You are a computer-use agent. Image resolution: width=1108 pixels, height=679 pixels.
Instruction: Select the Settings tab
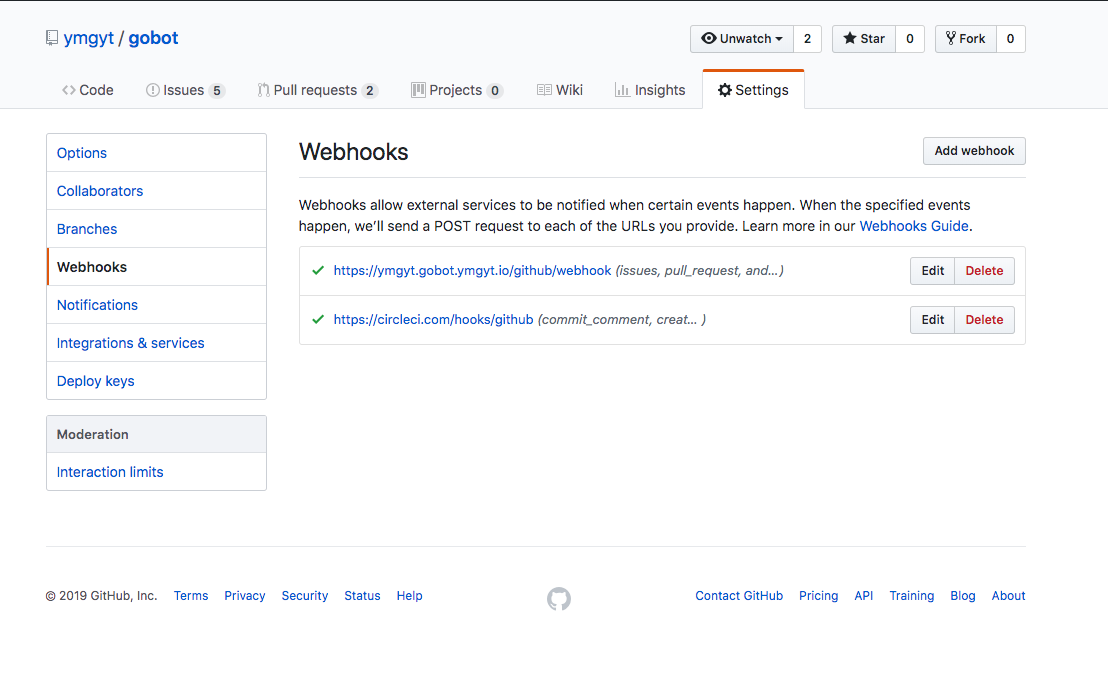pos(753,90)
